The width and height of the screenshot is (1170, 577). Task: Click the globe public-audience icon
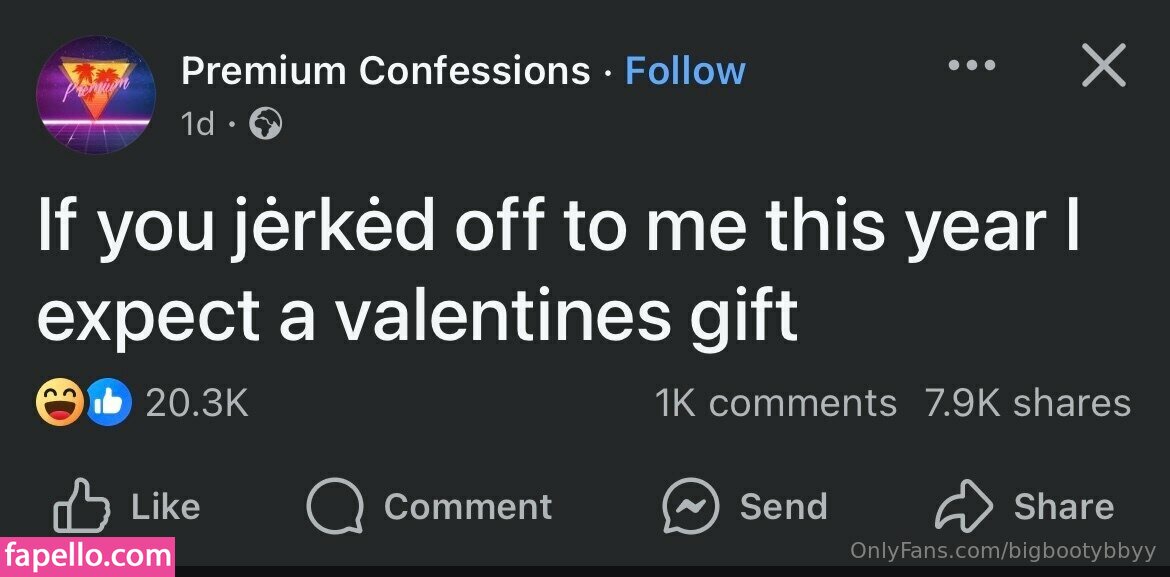pos(265,124)
